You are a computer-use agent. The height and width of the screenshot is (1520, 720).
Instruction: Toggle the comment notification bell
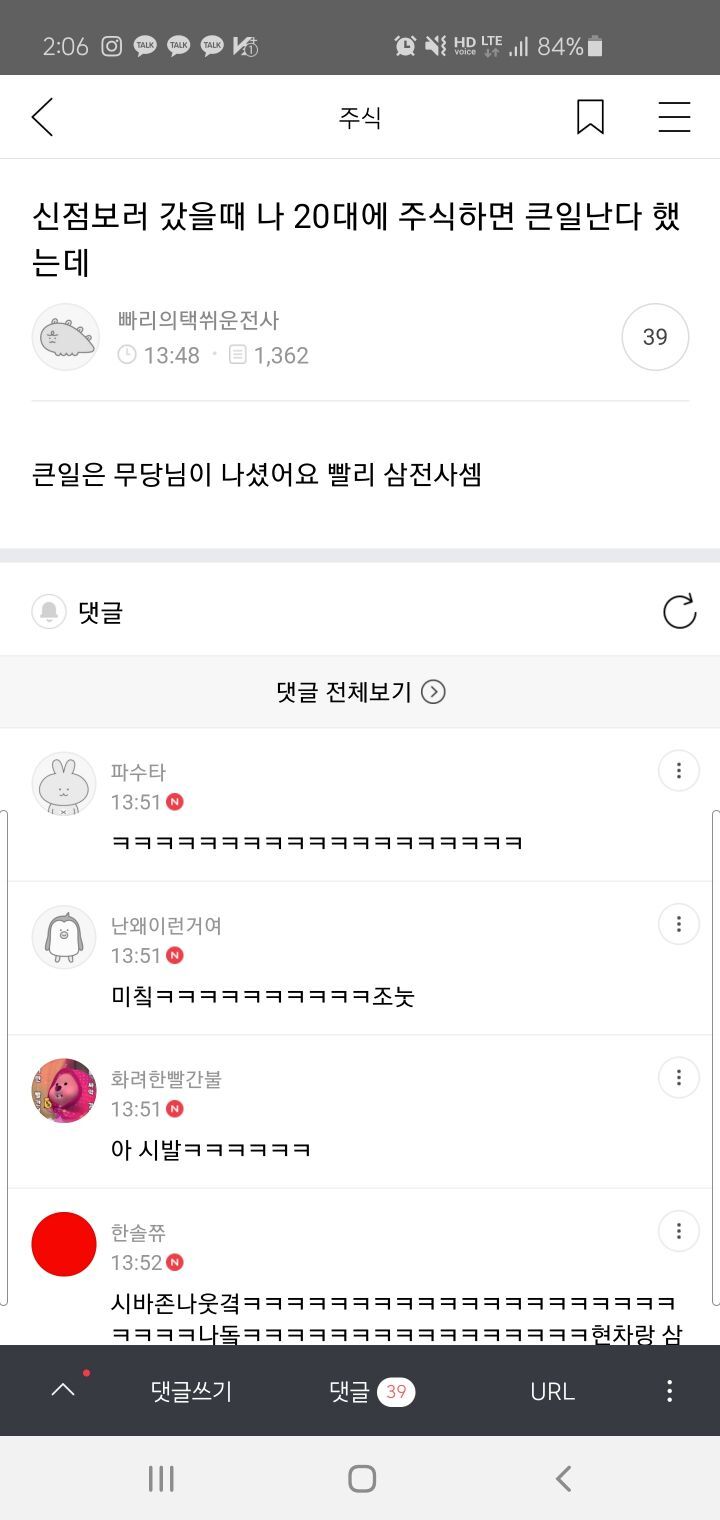pos(49,612)
